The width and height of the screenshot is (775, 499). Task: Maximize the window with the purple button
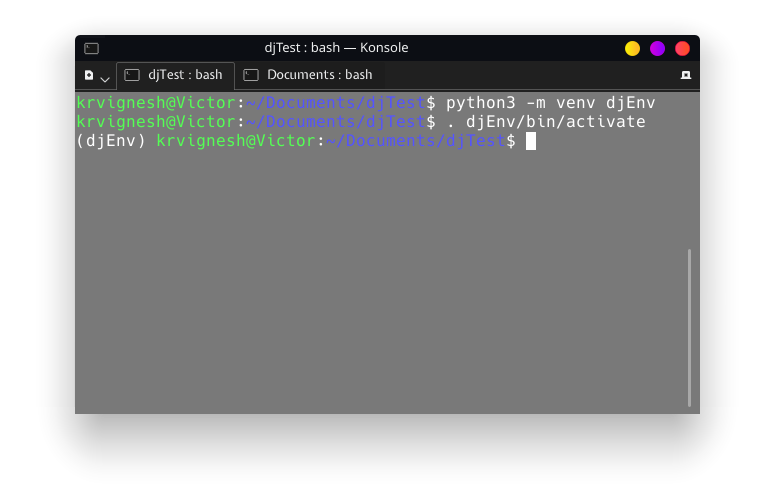(657, 48)
